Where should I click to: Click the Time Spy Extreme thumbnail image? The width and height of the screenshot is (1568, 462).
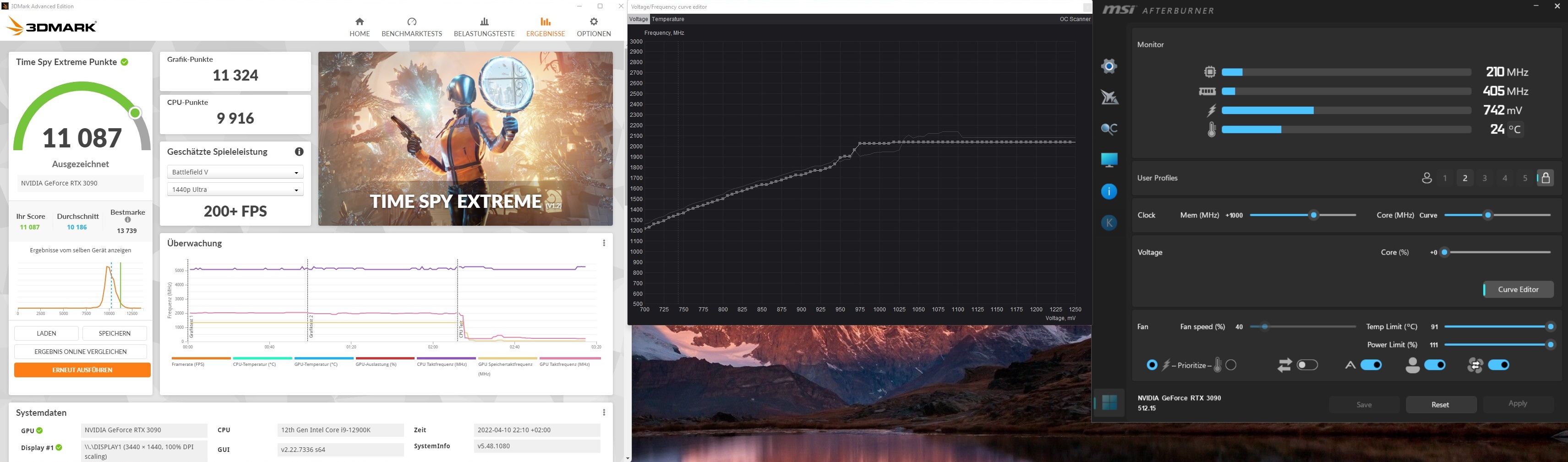coord(466,139)
